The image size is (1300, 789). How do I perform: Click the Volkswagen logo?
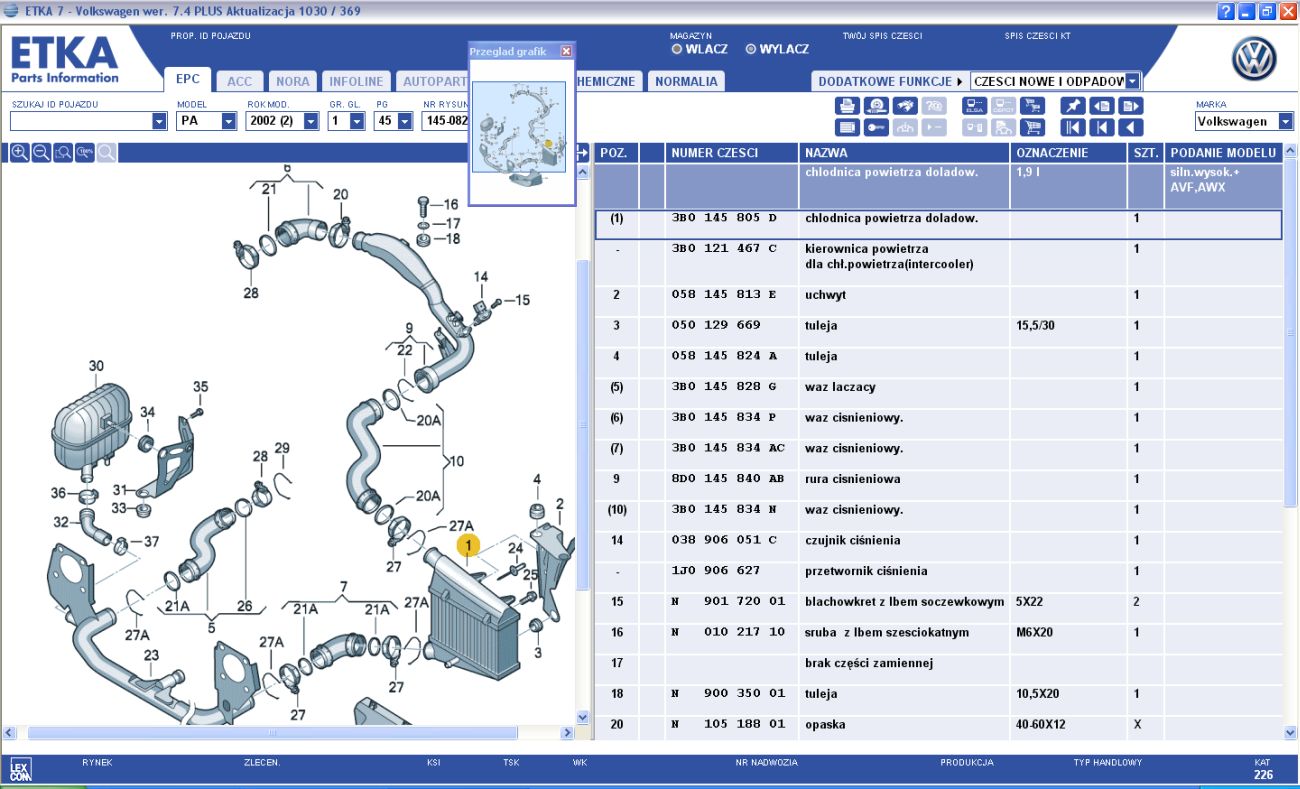point(1254,60)
